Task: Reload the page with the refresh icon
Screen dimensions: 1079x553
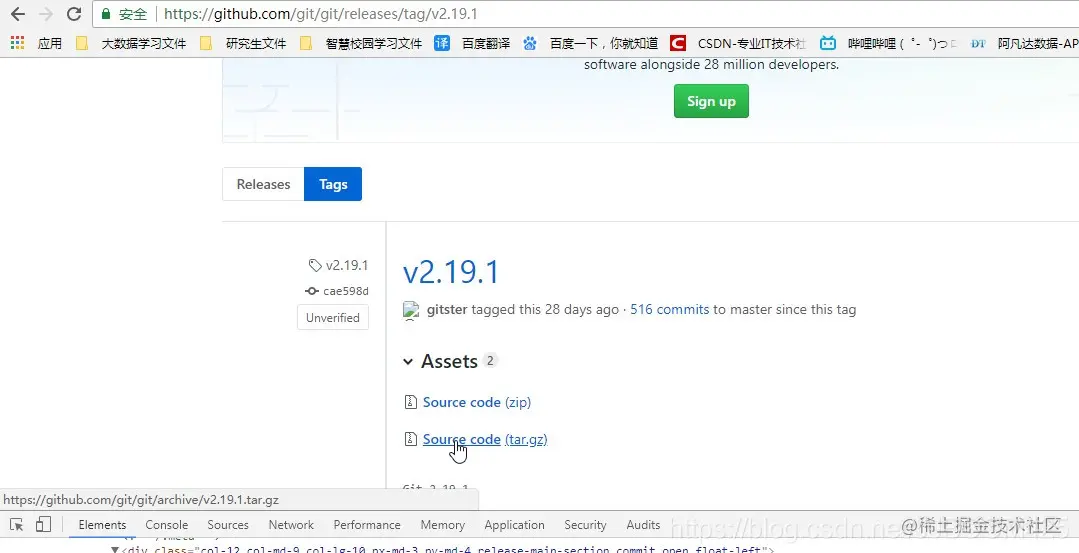Action: pos(74,14)
